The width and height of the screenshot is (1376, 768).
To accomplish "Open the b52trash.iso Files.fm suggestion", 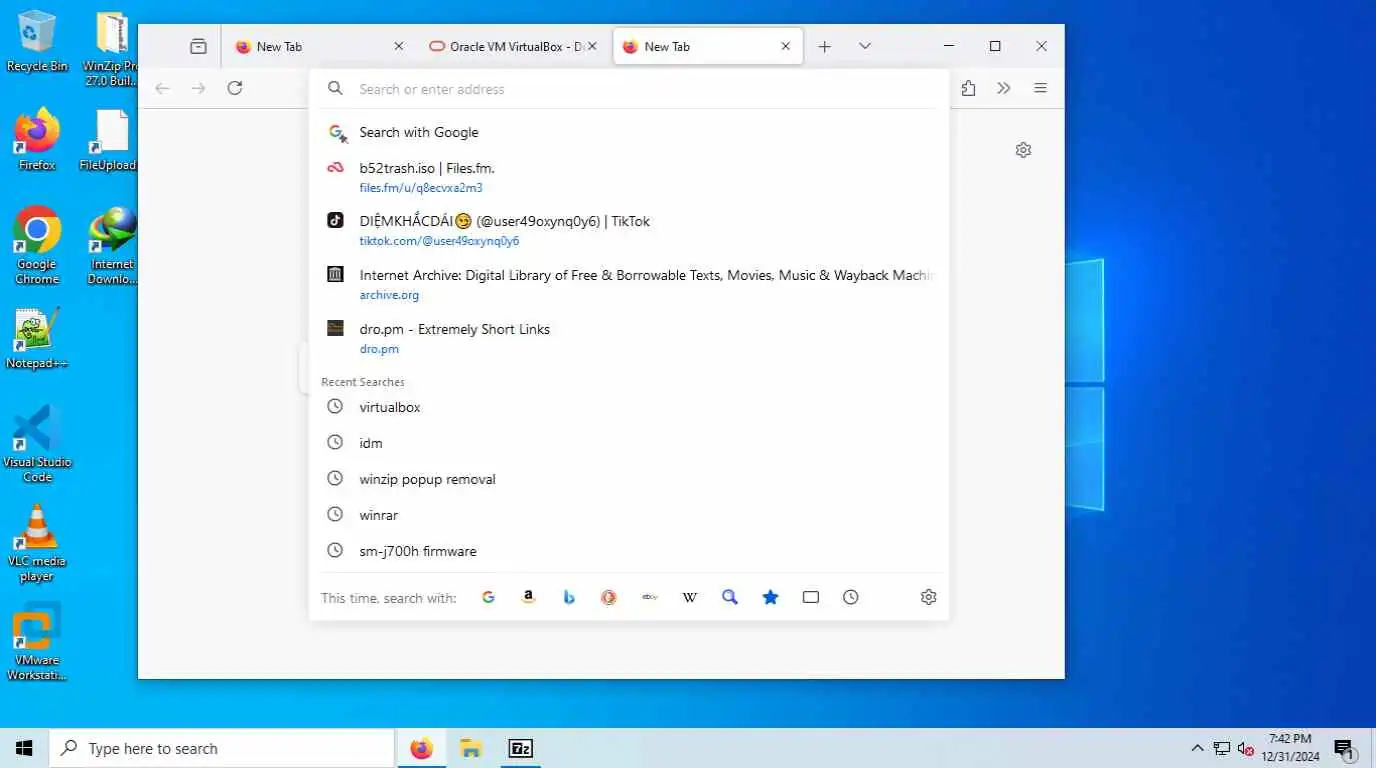I will click(x=630, y=177).
